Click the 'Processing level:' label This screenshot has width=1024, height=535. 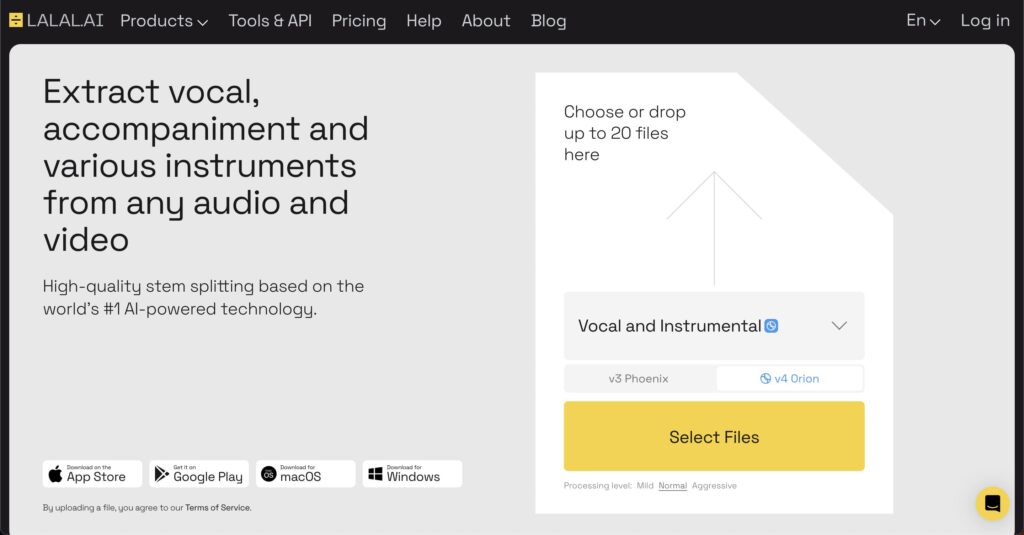[598, 485]
